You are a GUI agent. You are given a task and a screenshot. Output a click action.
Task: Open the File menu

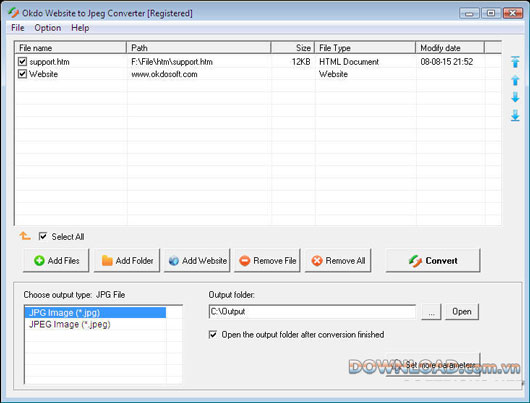pos(18,28)
